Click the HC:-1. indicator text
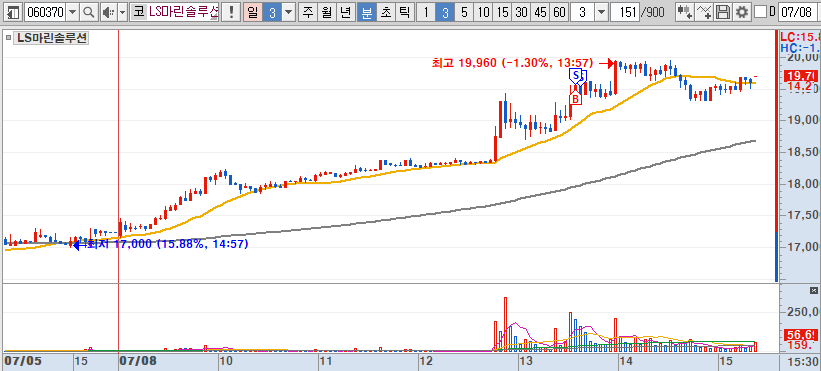 [799, 48]
